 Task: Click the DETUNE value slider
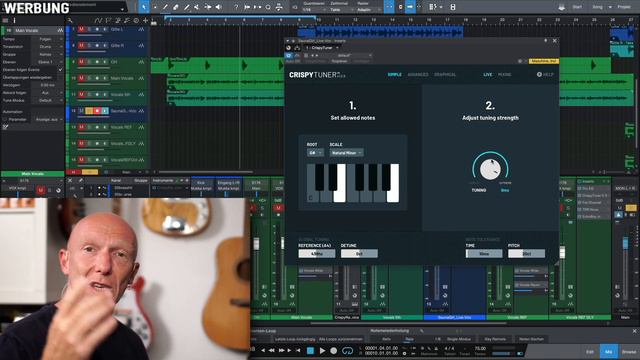[359, 253]
